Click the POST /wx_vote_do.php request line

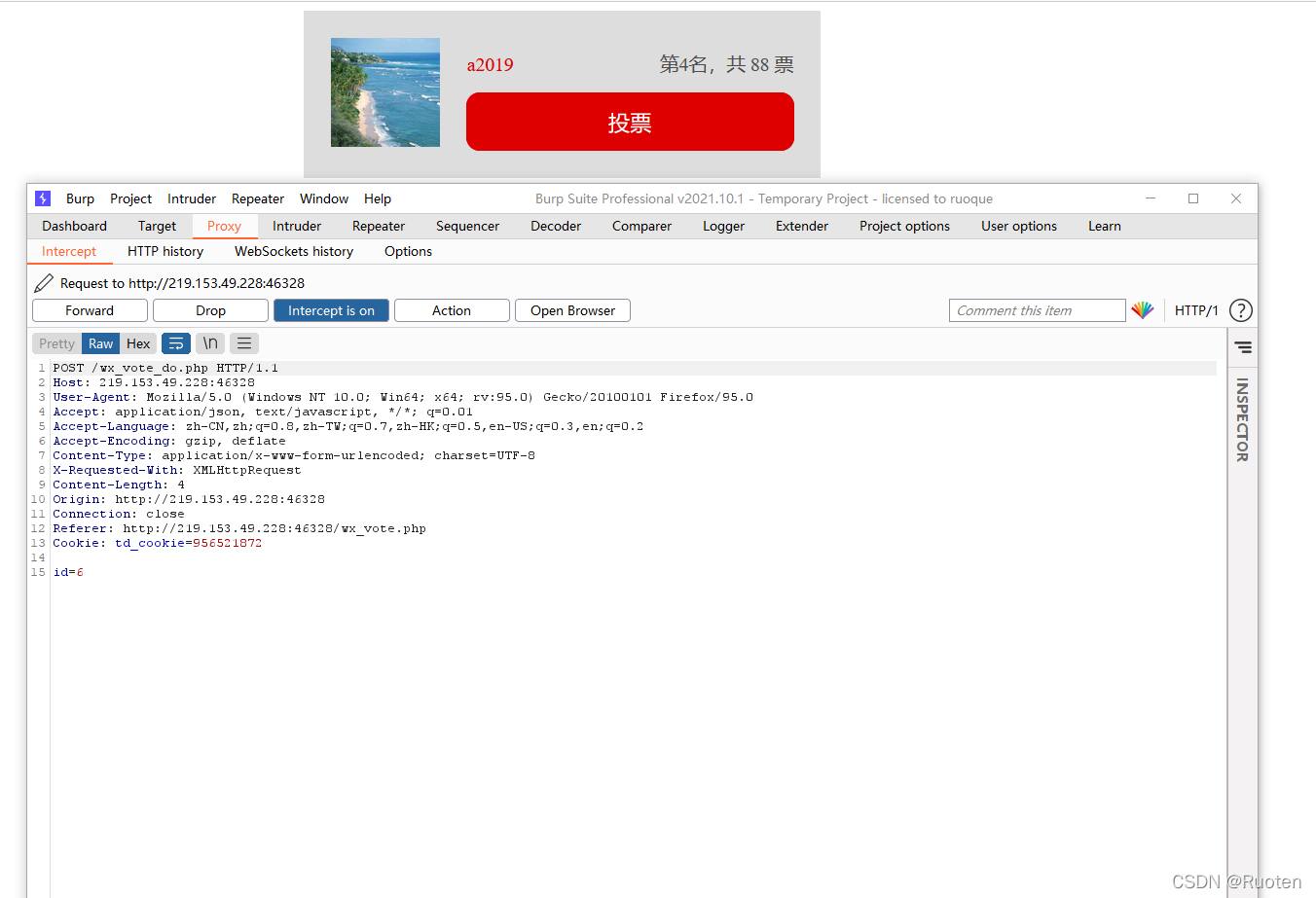click(x=165, y=368)
